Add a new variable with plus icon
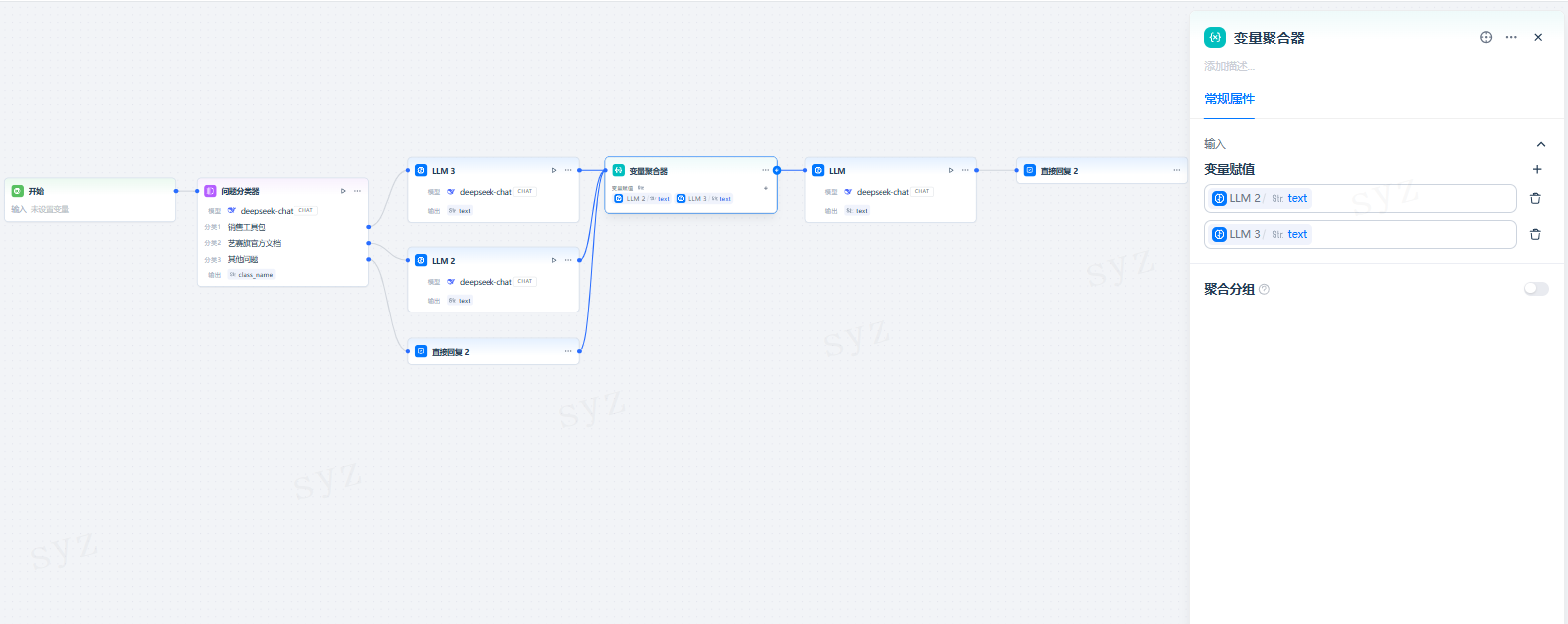This screenshot has height=624, width=1568. (x=1537, y=169)
